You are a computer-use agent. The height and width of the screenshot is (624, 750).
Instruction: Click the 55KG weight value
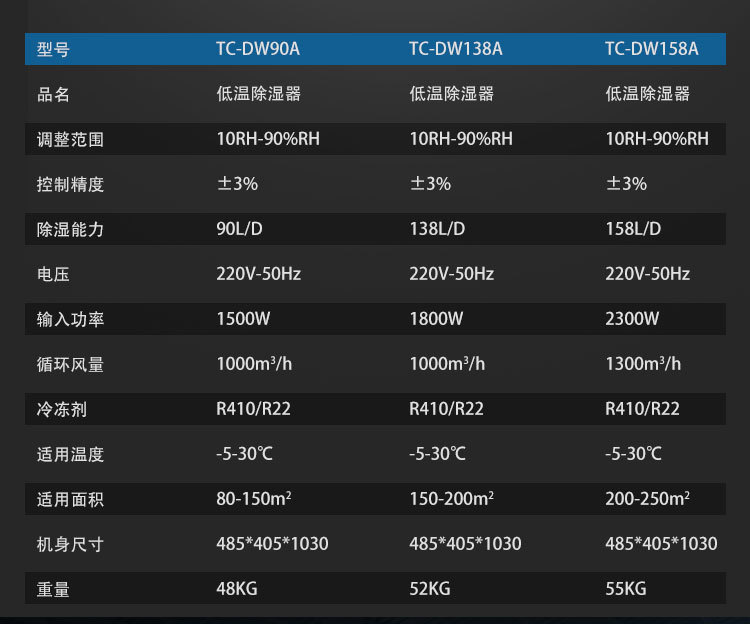626,589
